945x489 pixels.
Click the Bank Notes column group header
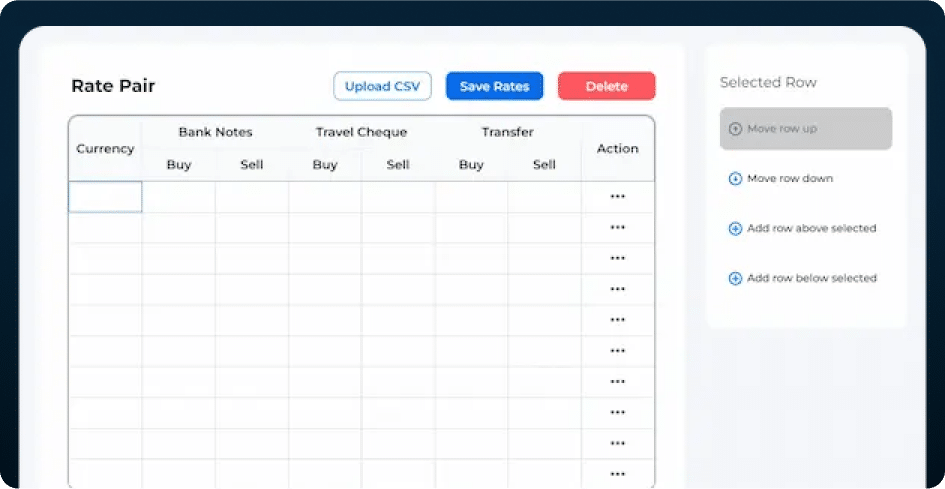(215, 132)
